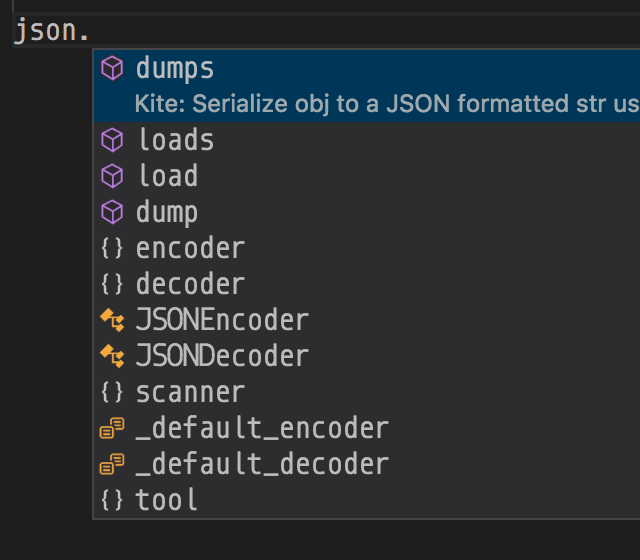The image size is (640, 560).
Task: Click the method icon next to loads
Action: click(113, 140)
